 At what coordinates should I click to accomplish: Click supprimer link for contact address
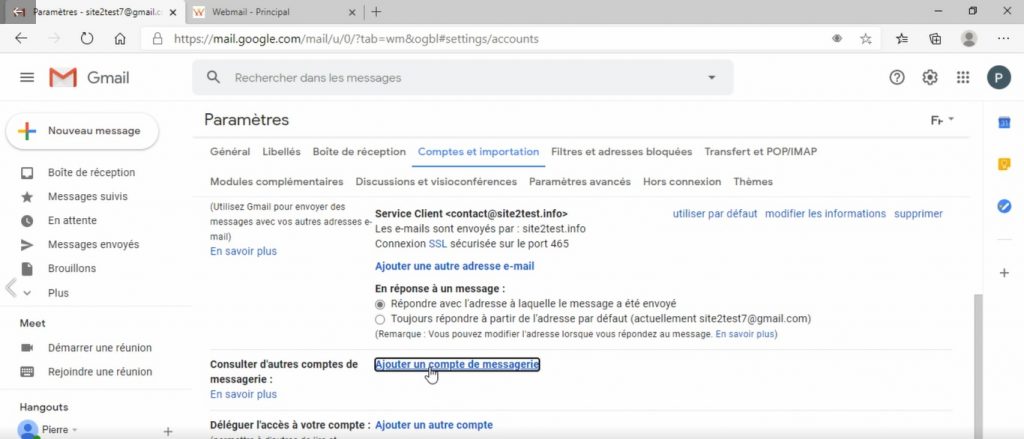(918, 214)
